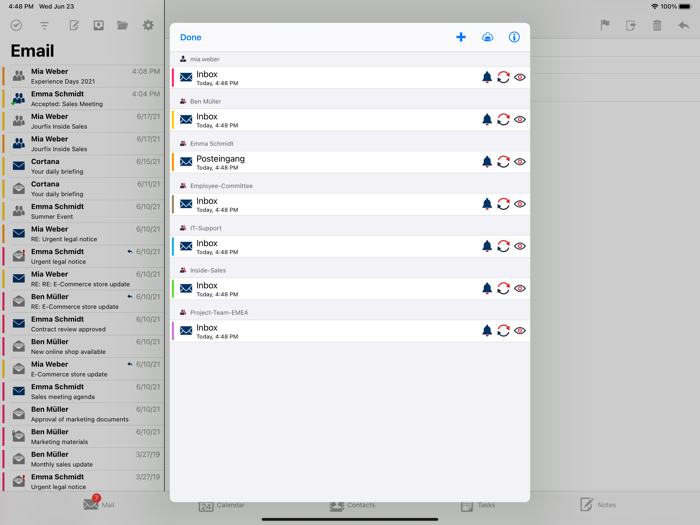Switch to the Contacts tab
Image resolution: width=700 pixels, height=525 pixels.
pyautogui.click(x=352, y=505)
